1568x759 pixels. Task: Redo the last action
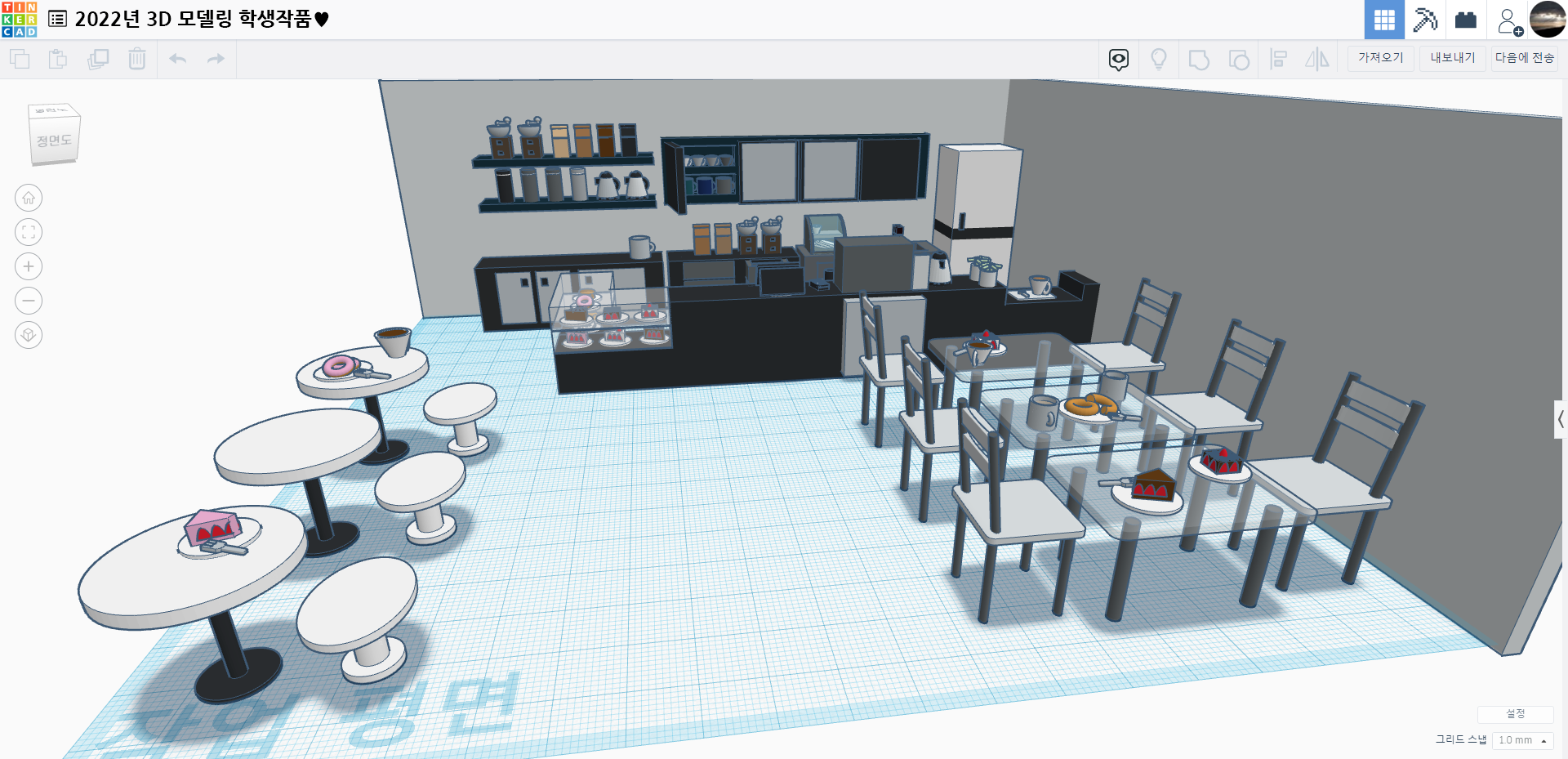(216, 59)
